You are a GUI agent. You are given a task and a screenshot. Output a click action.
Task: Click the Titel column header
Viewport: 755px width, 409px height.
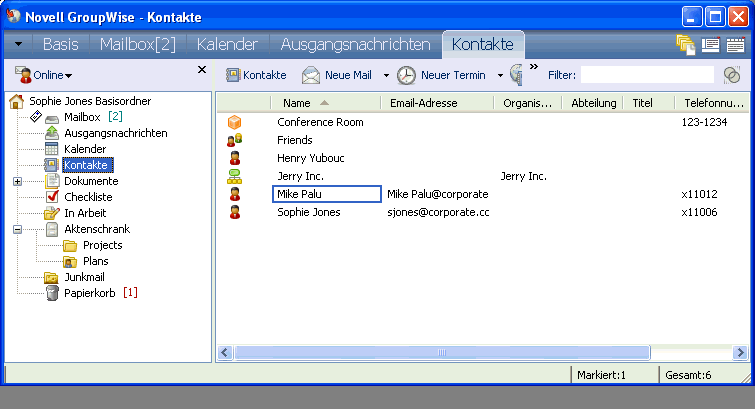[x=648, y=103]
